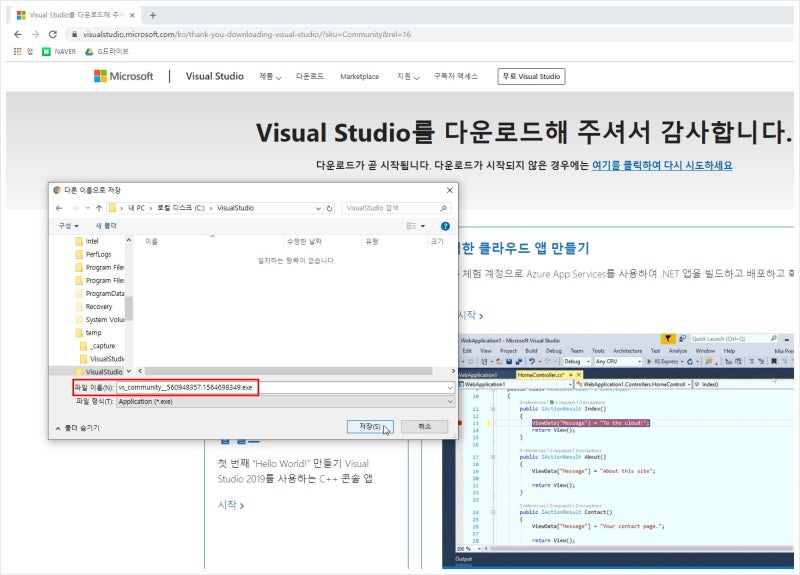
Task: Click the 다운로드 nav item
Action: pos(310,77)
